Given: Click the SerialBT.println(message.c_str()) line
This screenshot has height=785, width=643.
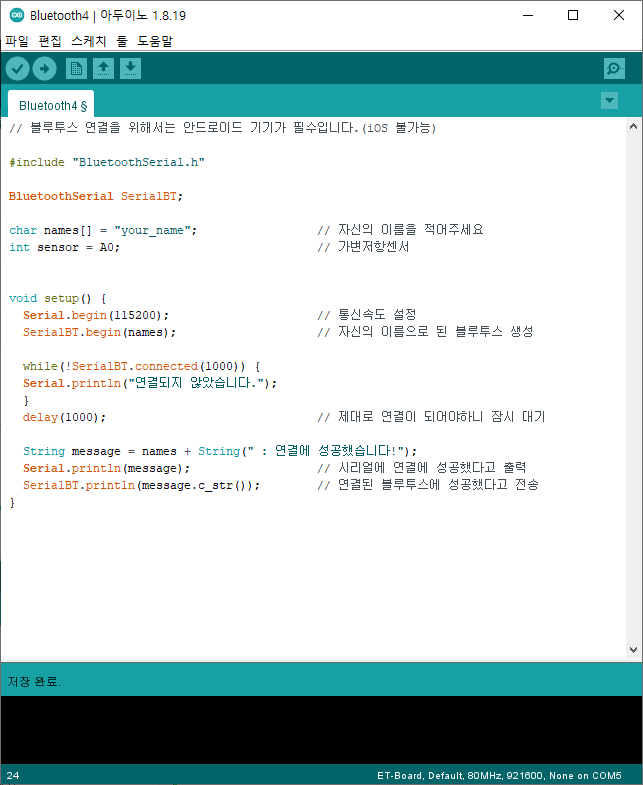Looking at the screenshot, I should 141,486.
